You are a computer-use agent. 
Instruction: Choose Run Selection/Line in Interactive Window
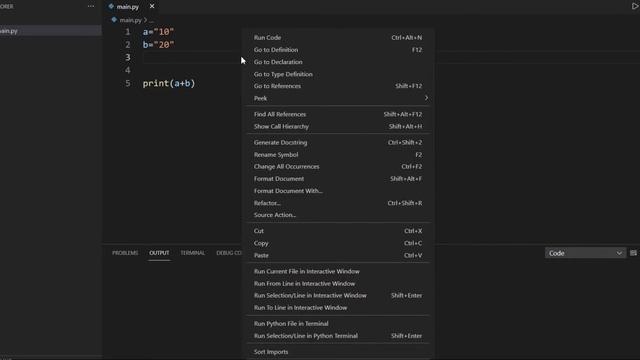click(x=338, y=296)
